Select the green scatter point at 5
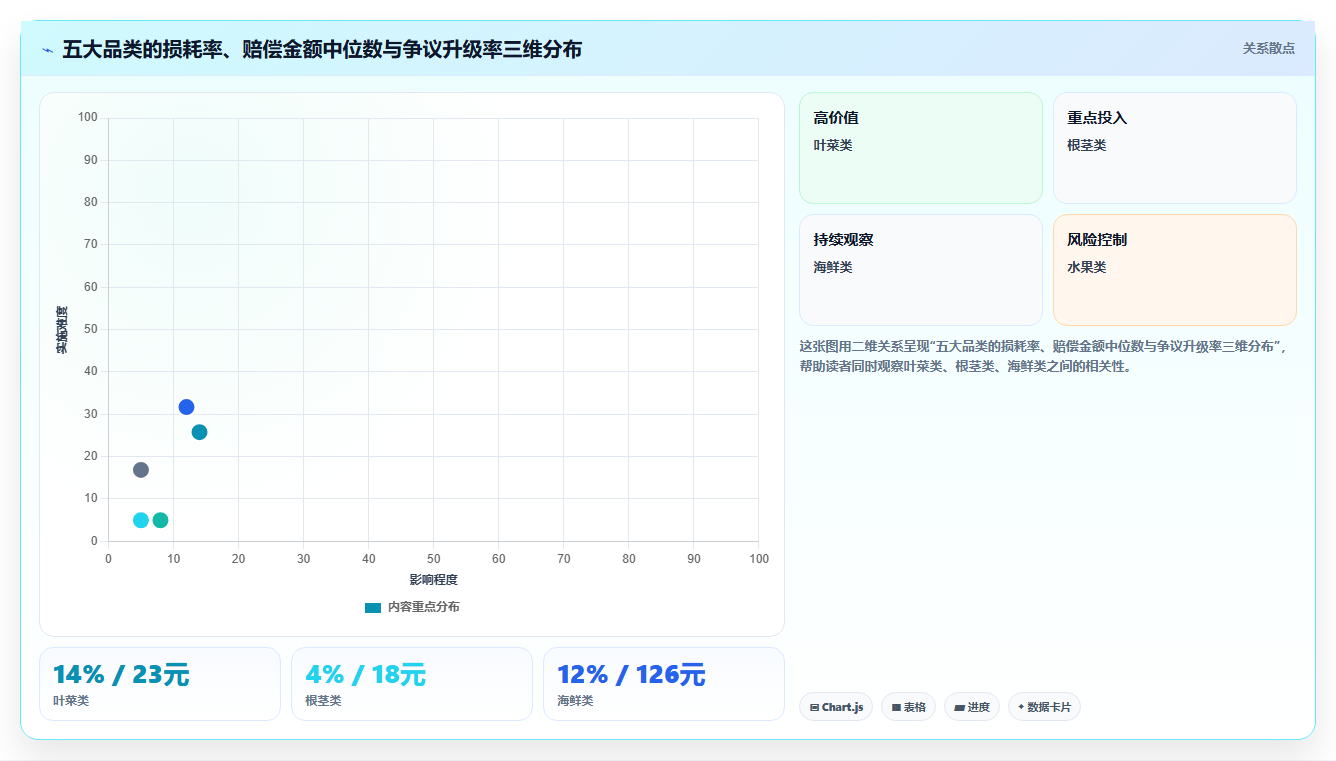 point(160,520)
